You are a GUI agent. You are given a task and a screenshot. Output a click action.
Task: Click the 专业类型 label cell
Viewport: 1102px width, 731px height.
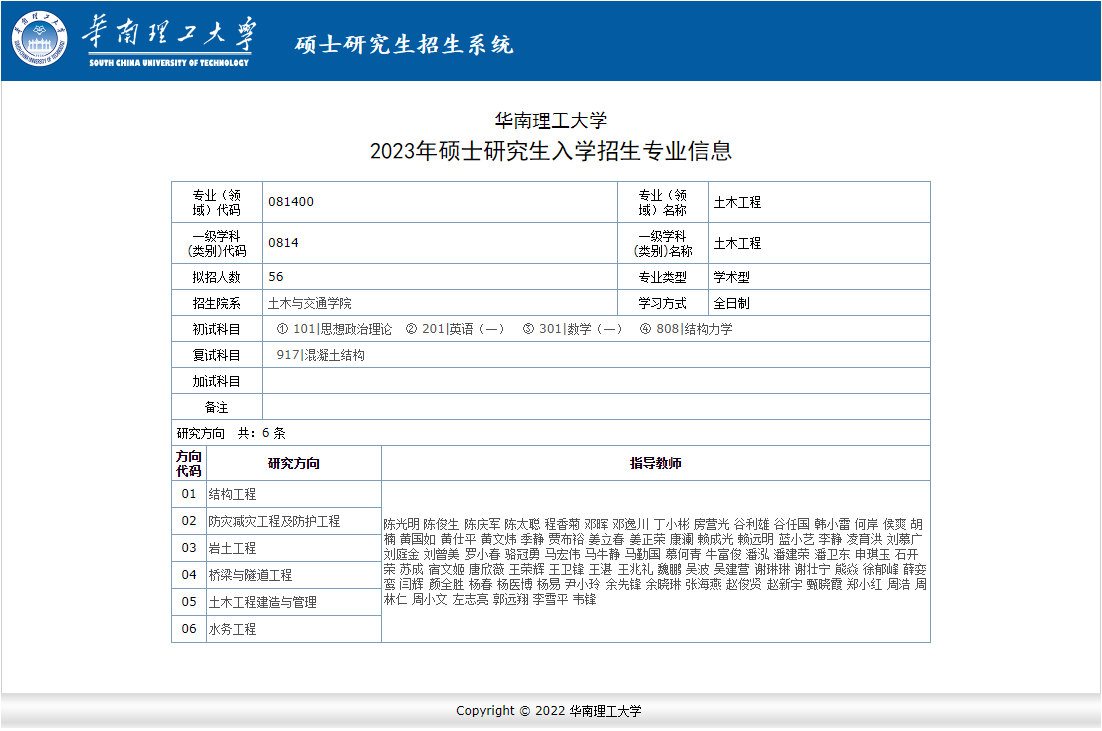(x=663, y=277)
